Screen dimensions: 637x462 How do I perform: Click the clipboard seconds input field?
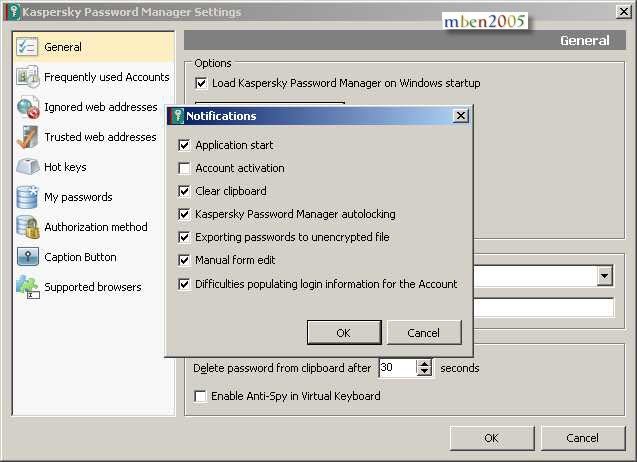398,368
